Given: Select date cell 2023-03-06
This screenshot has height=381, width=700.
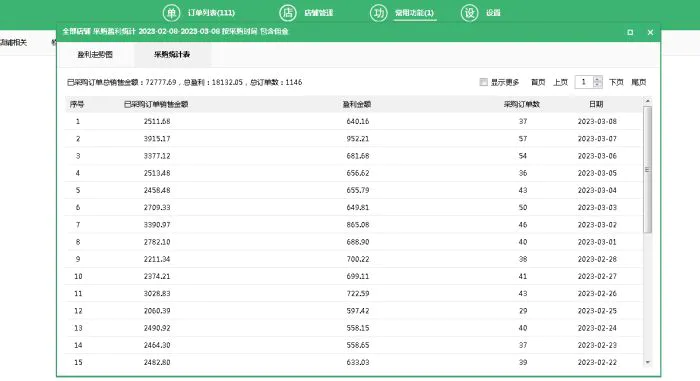Looking at the screenshot, I should (x=597, y=156).
